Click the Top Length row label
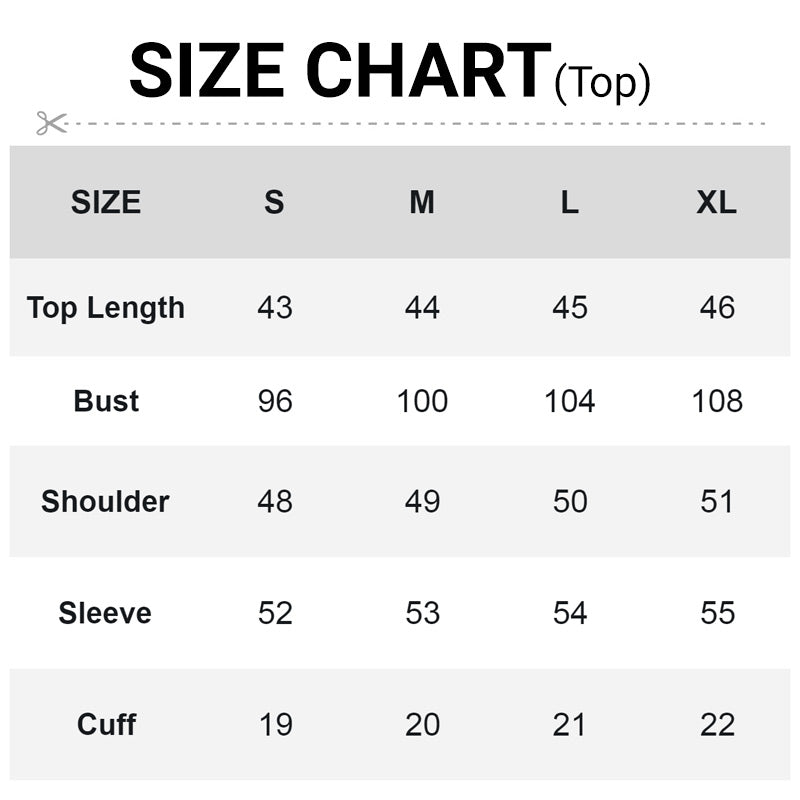 106,308
